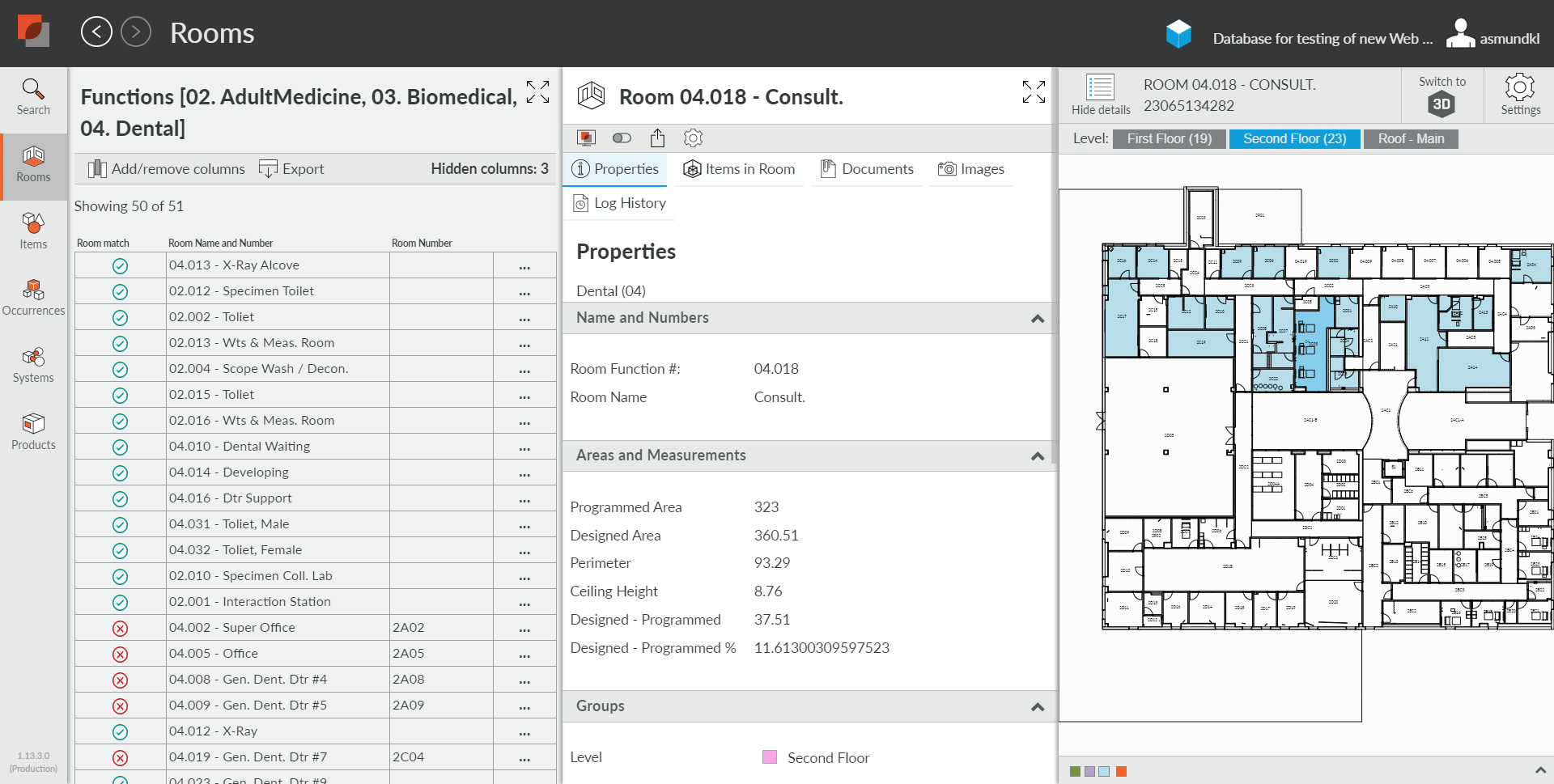Flip the toggle switch in room toolbar
1554x784 pixels.
(622, 138)
